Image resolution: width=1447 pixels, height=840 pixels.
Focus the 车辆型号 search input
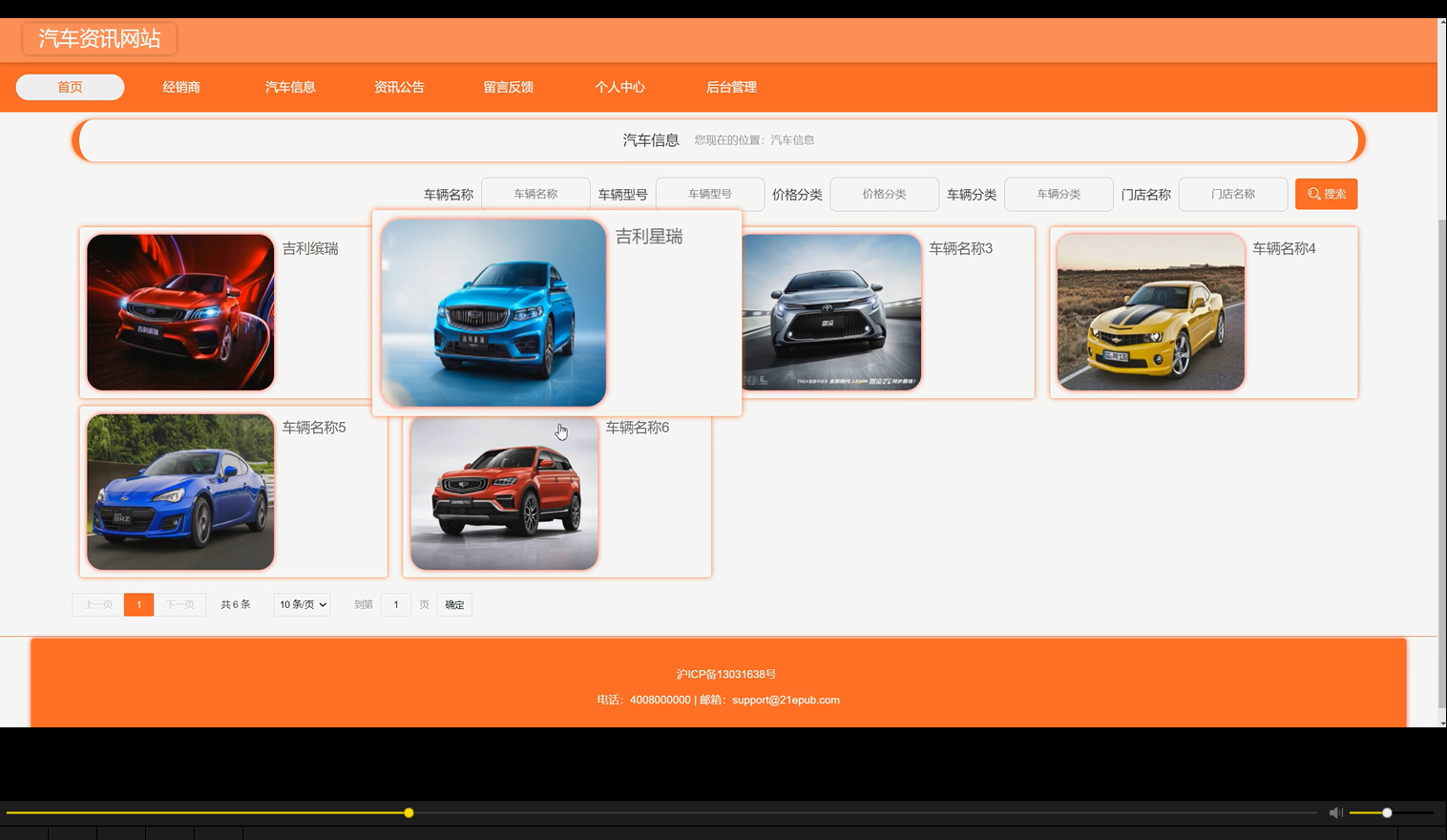click(x=710, y=194)
